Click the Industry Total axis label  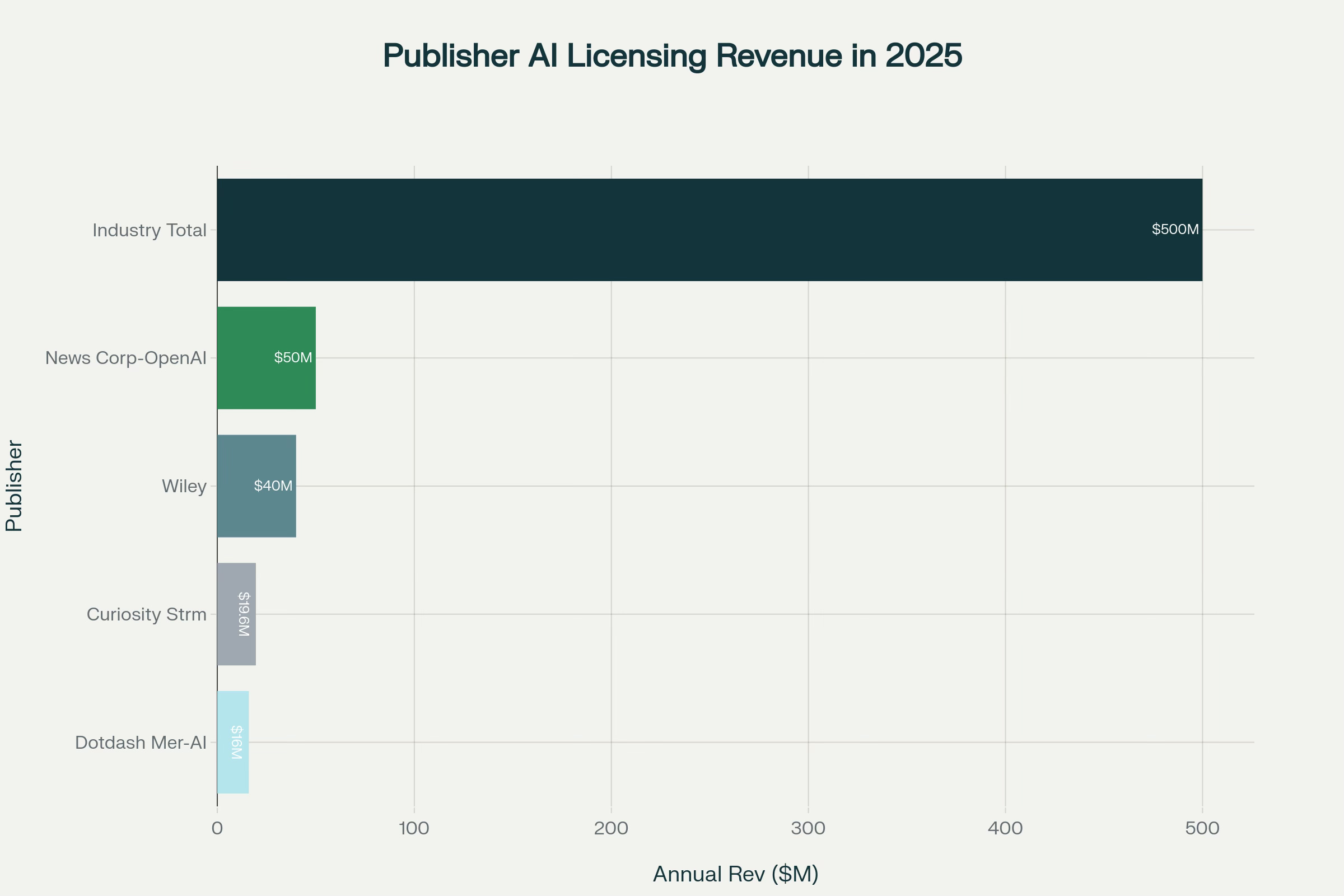coord(149,230)
